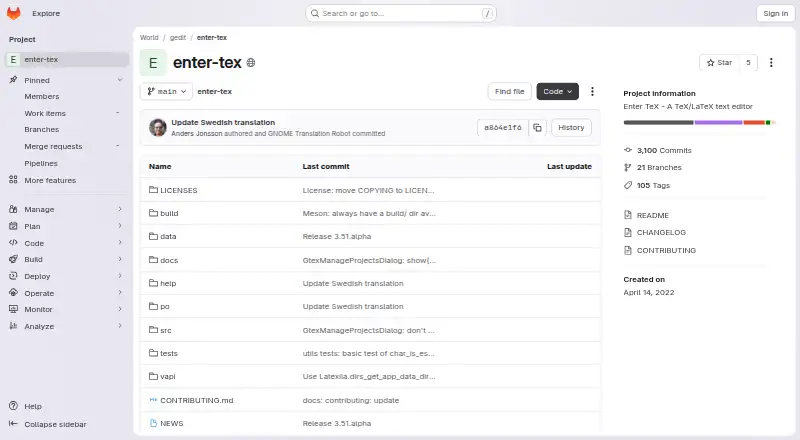Open the help folder icon

[x=153, y=283]
